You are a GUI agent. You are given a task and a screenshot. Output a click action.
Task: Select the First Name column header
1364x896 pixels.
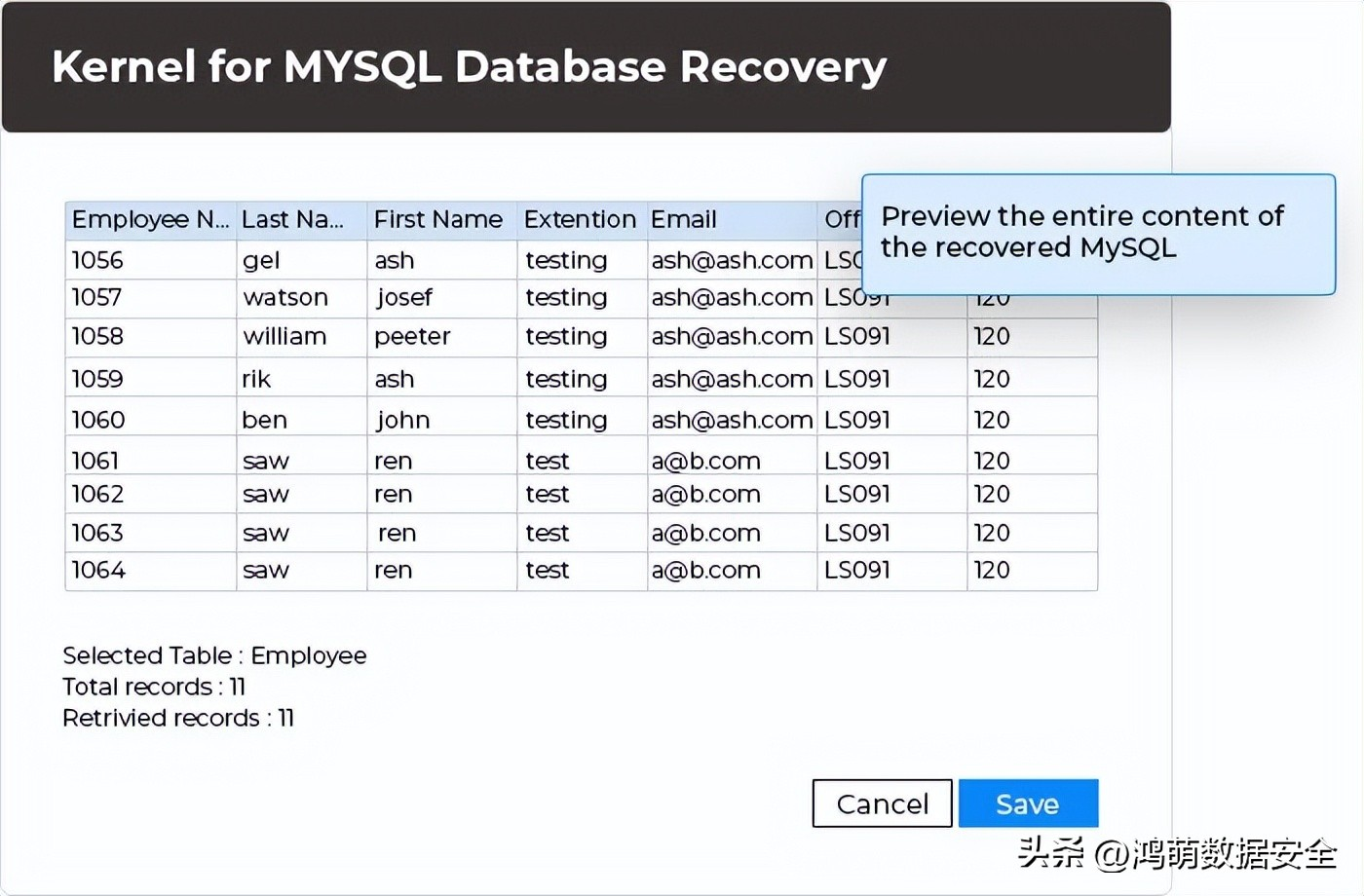click(442, 220)
